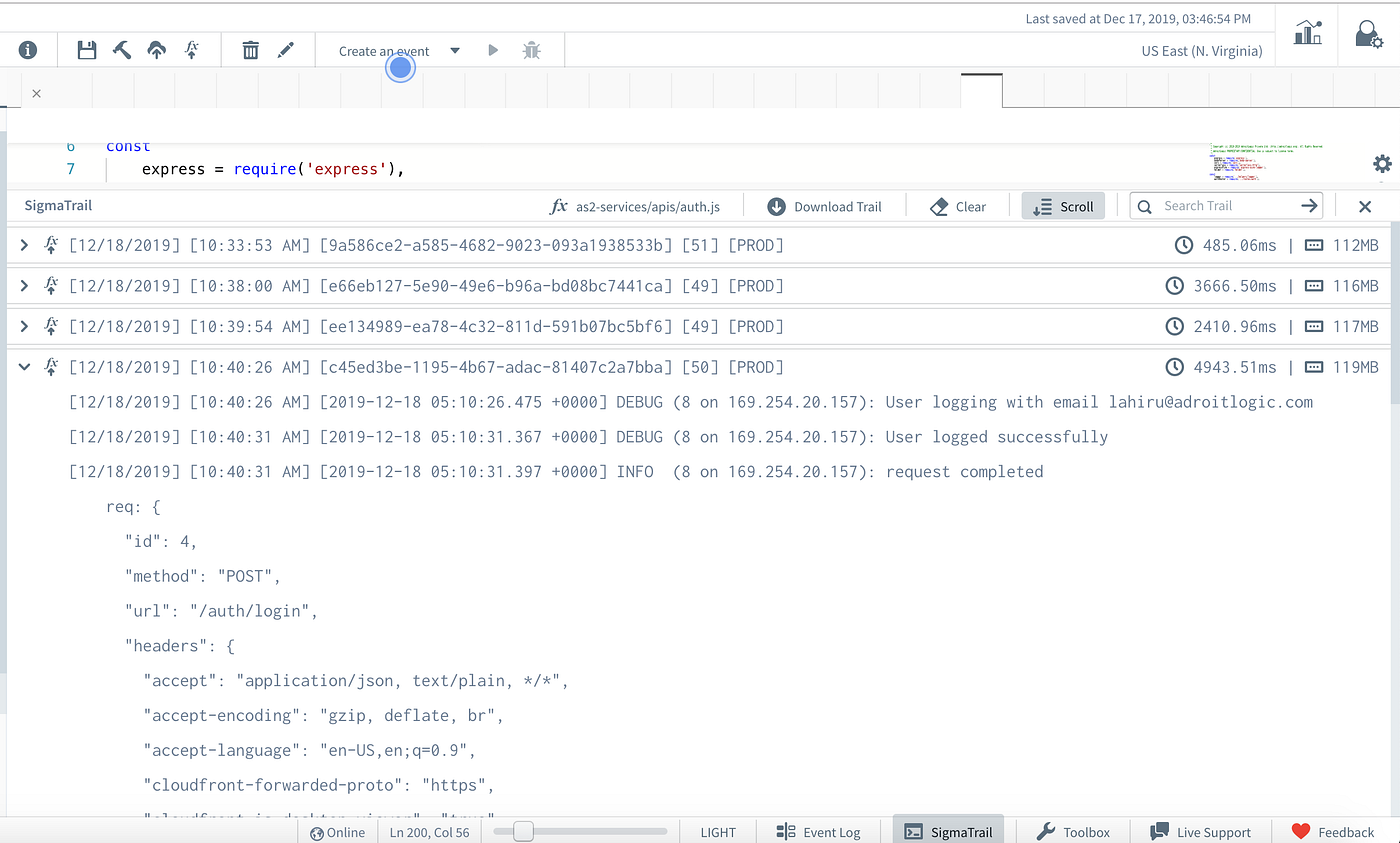Viewport: 1400px width, 843px height.
Task: Select the save project icon
Action: (86, 49)
